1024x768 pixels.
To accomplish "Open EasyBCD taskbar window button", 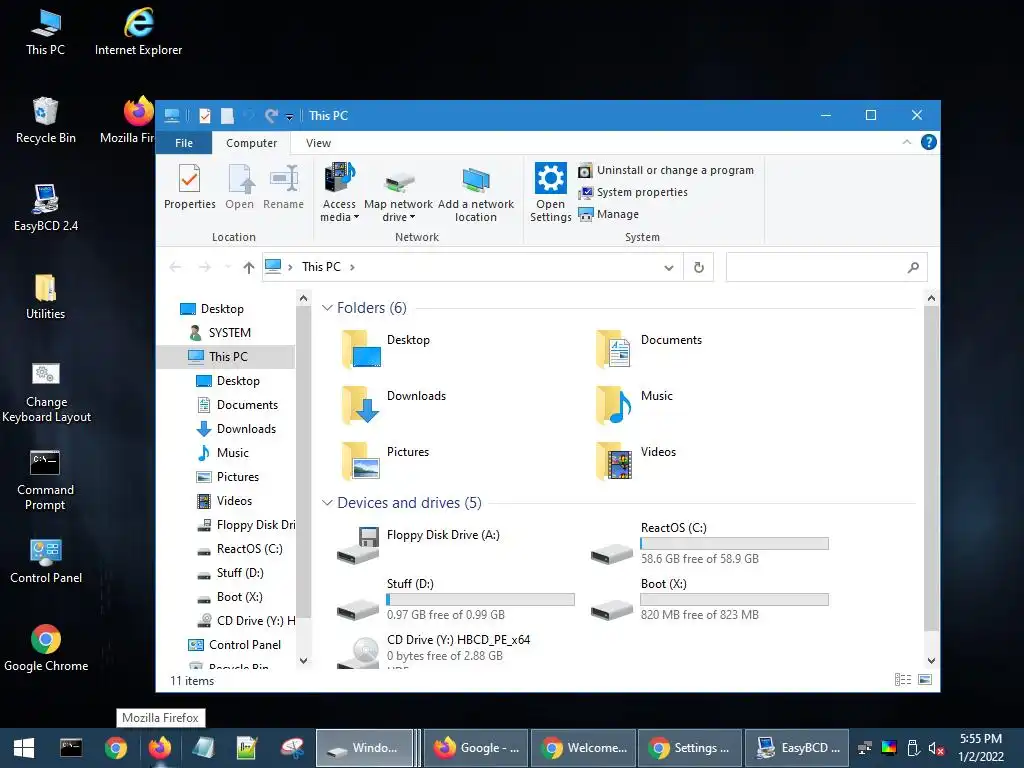I will (x=797, y=748).
